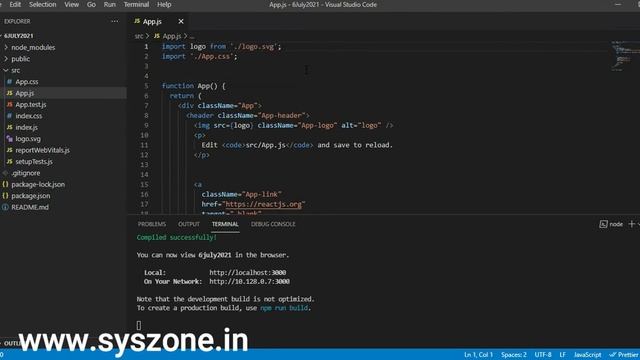Close the App.js editor tab
Screen dimensions: 640x360
181,21
